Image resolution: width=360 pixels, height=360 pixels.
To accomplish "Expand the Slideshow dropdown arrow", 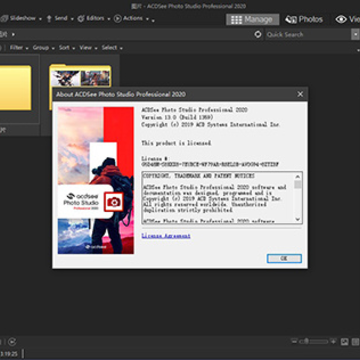I will tap(40, 19).
